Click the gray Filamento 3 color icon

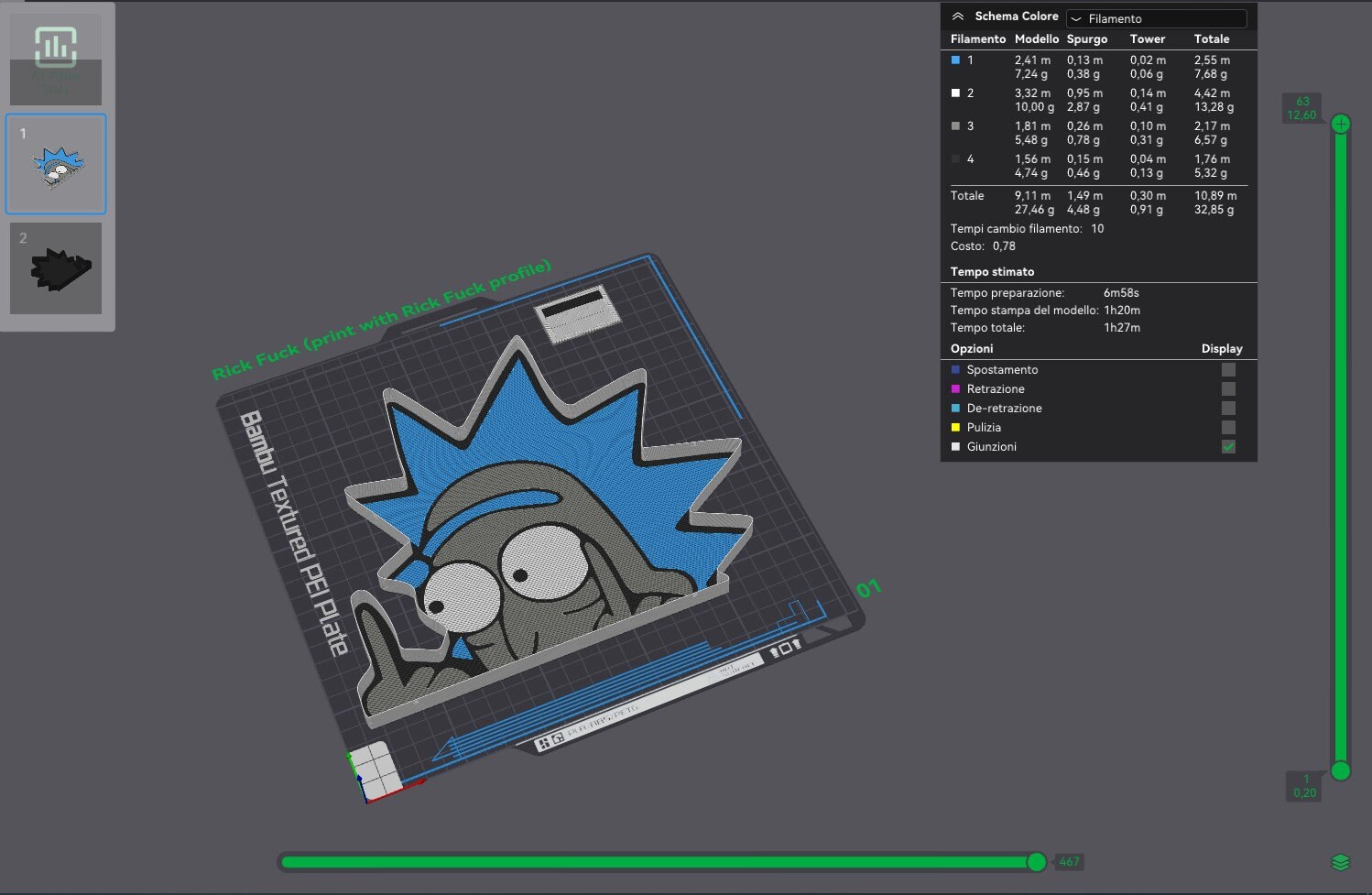(954, 126)
